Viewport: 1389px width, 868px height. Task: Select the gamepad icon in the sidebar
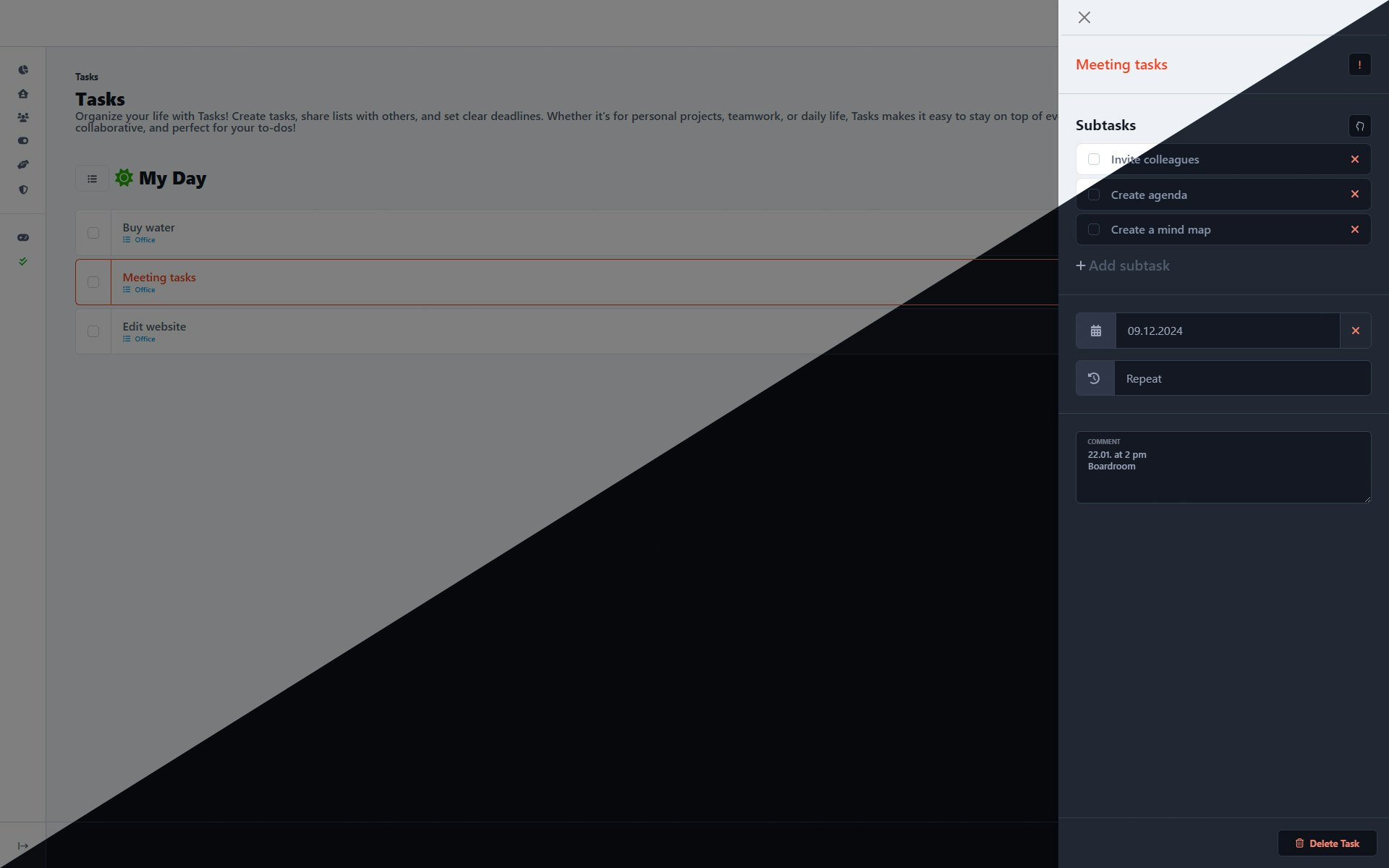click(23, 237)
